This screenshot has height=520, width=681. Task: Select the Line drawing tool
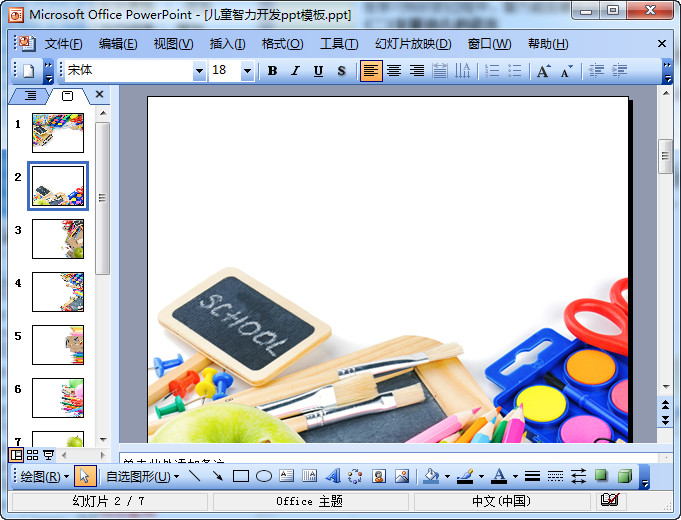pos(195,476)
